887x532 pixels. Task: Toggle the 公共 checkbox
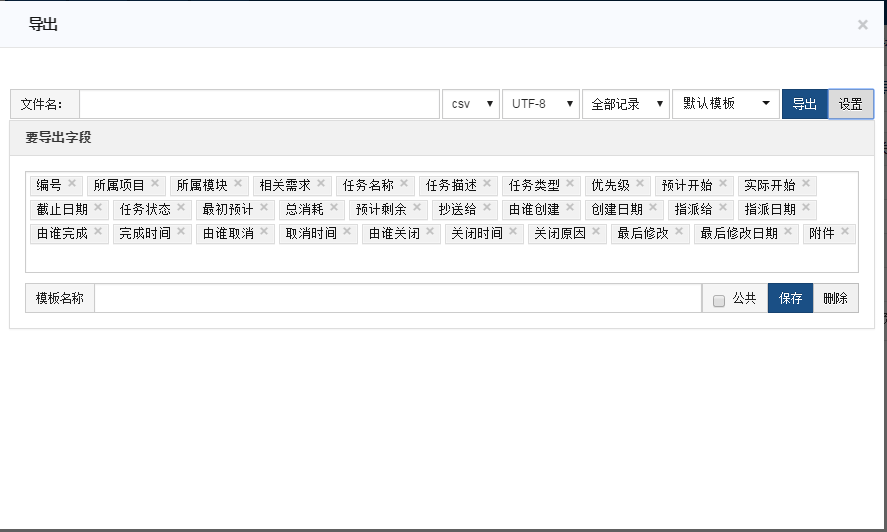coord(718,301)
